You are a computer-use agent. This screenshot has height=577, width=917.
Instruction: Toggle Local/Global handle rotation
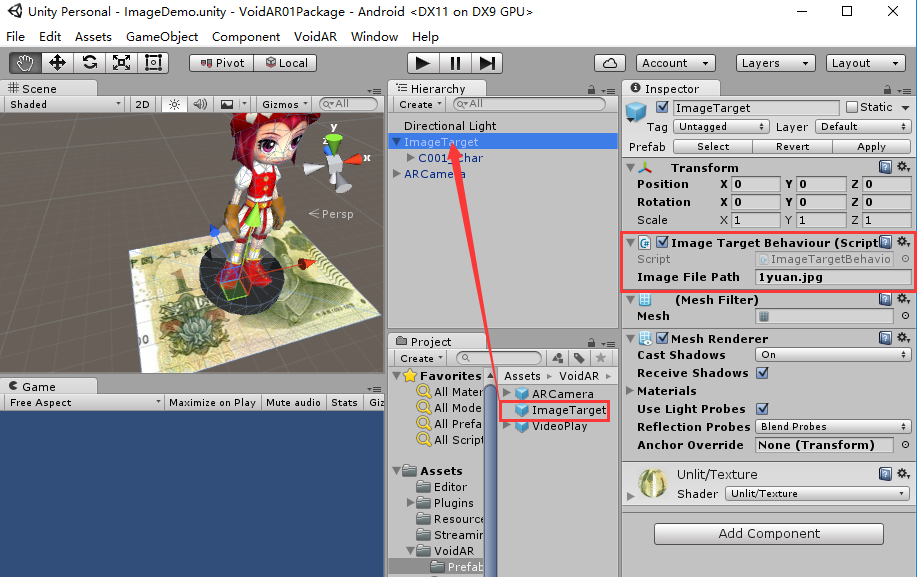click(286, 63)
